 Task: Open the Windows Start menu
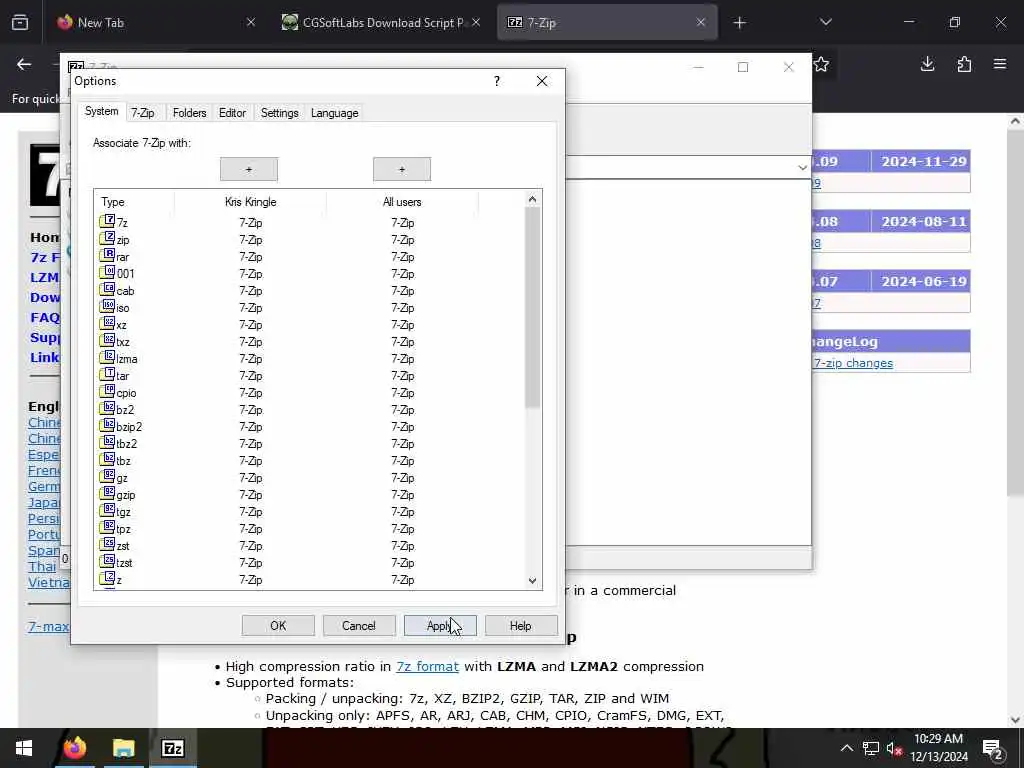tap(24, 748)
